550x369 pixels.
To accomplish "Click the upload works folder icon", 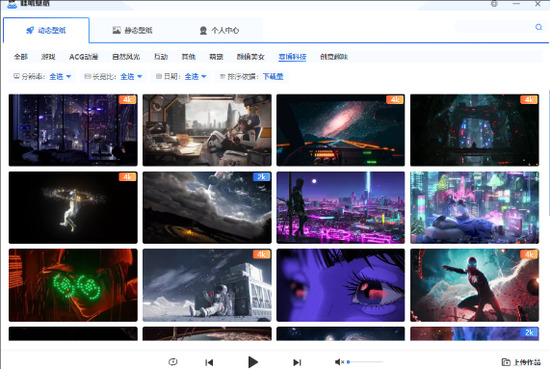I will pos(506,362).
